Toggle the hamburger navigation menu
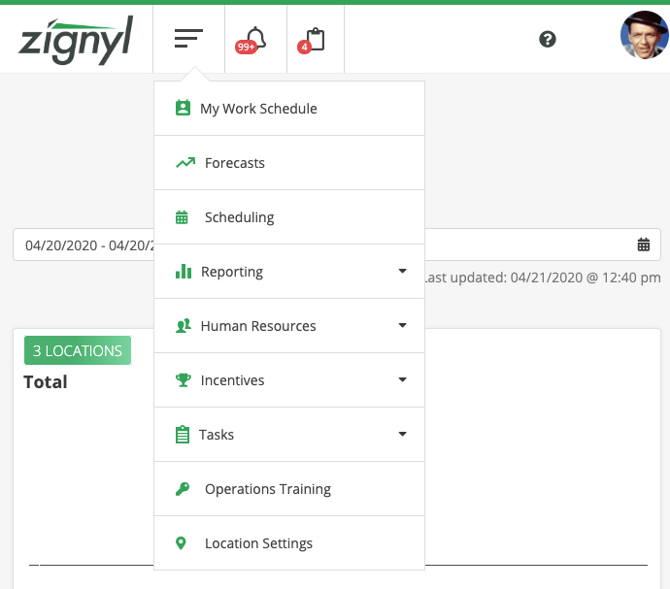Screen dimensions: 670x589 coord(188,39)
